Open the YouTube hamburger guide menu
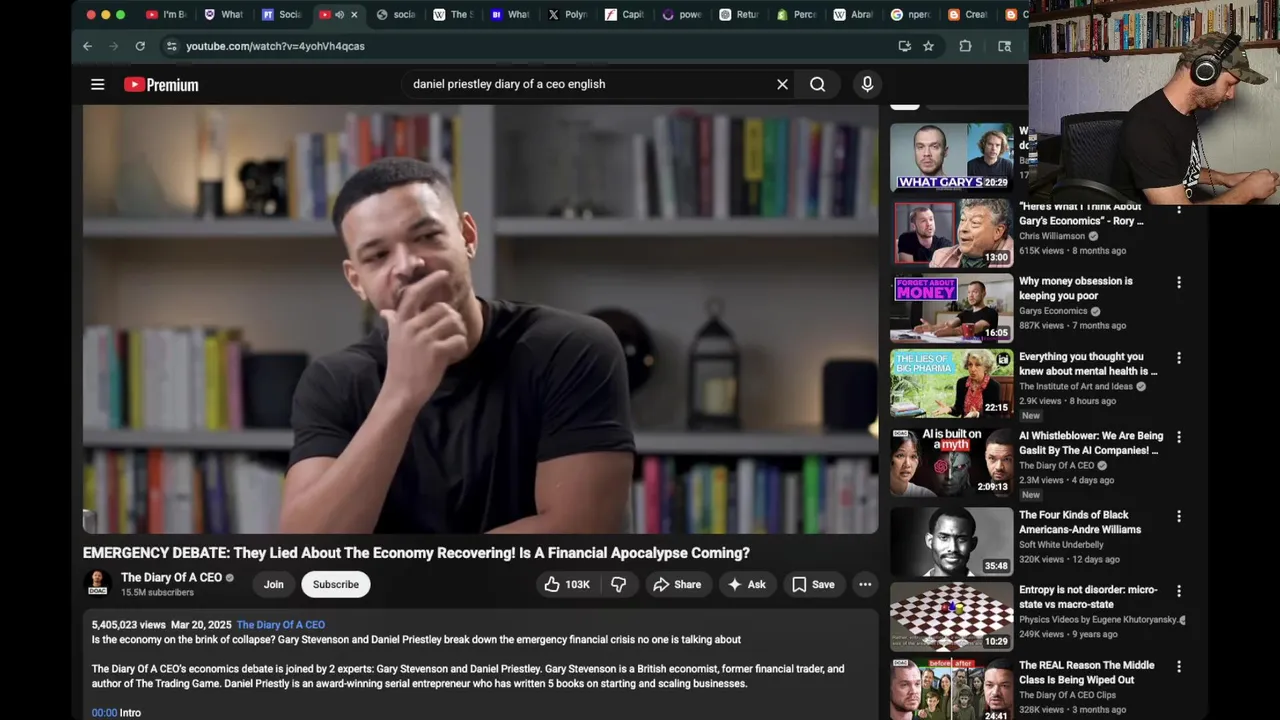 97,85
